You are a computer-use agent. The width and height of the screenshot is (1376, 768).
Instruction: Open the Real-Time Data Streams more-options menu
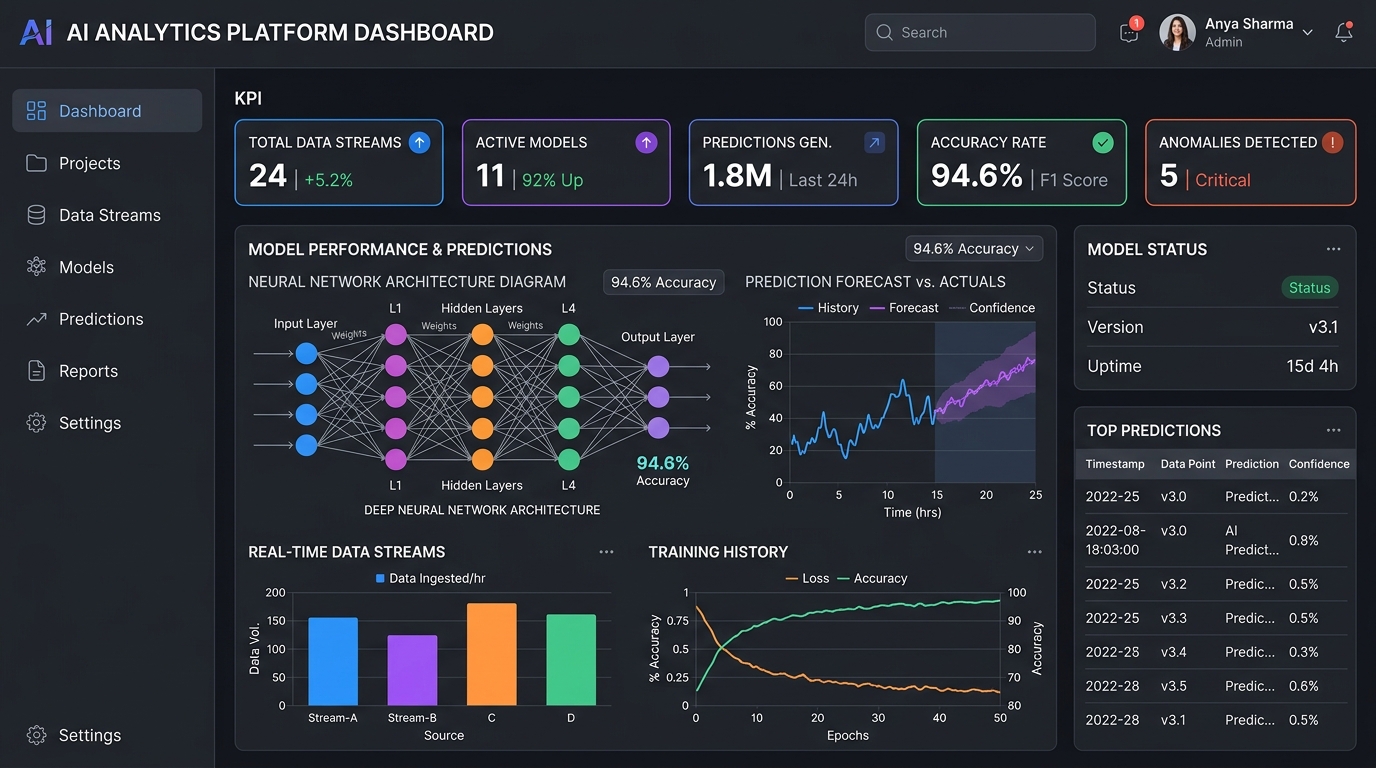[606, 552]
